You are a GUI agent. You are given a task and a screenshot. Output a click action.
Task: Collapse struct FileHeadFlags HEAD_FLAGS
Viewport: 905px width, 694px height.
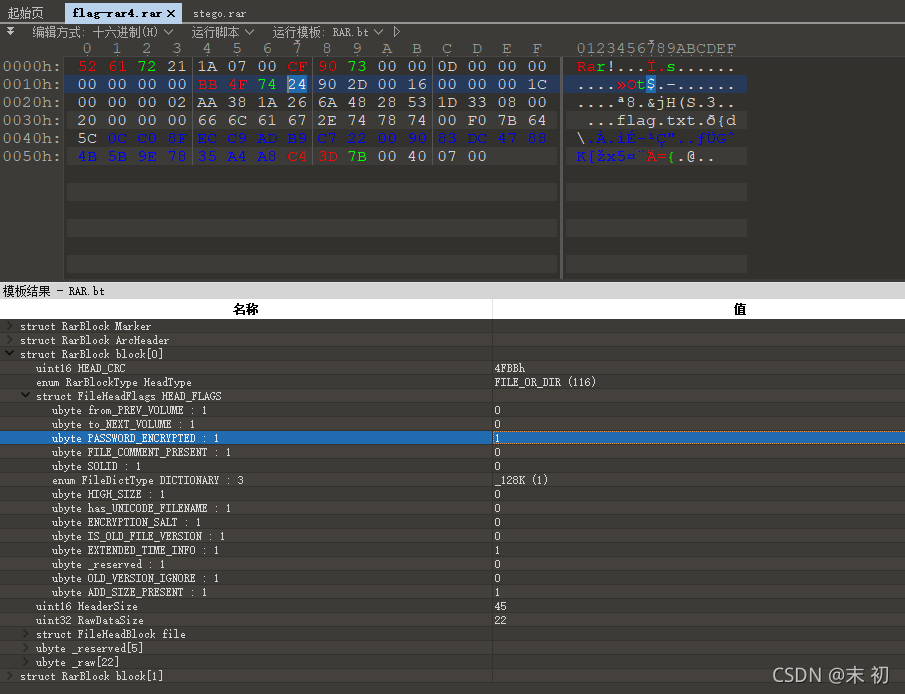pyautogui.click(x=25, y=396)
